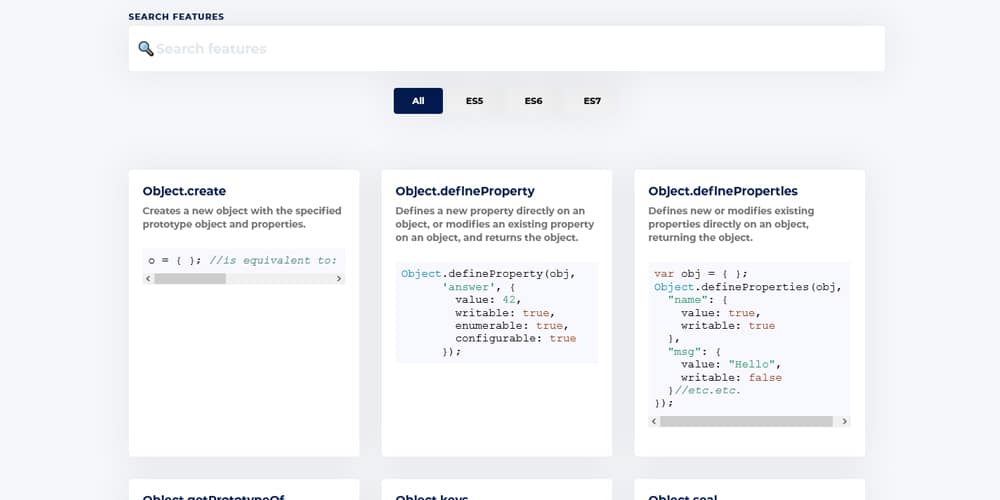Click code line 'value: 42,'
Viewport: 1000px width, 500px height.
(489, 300)
